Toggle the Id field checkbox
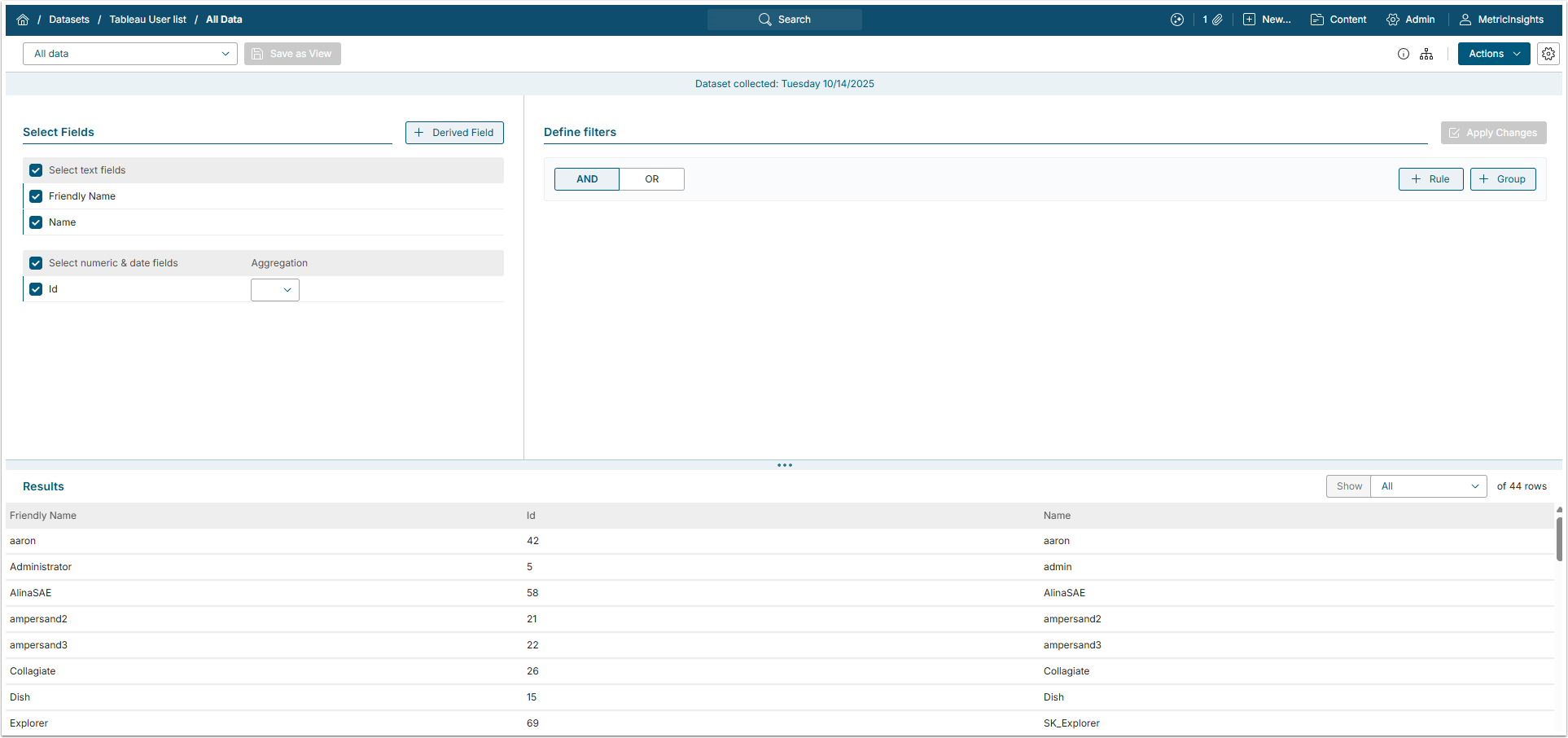Image resolution: width=1568 pixels, height=738 pixels. tap(36, 289)
